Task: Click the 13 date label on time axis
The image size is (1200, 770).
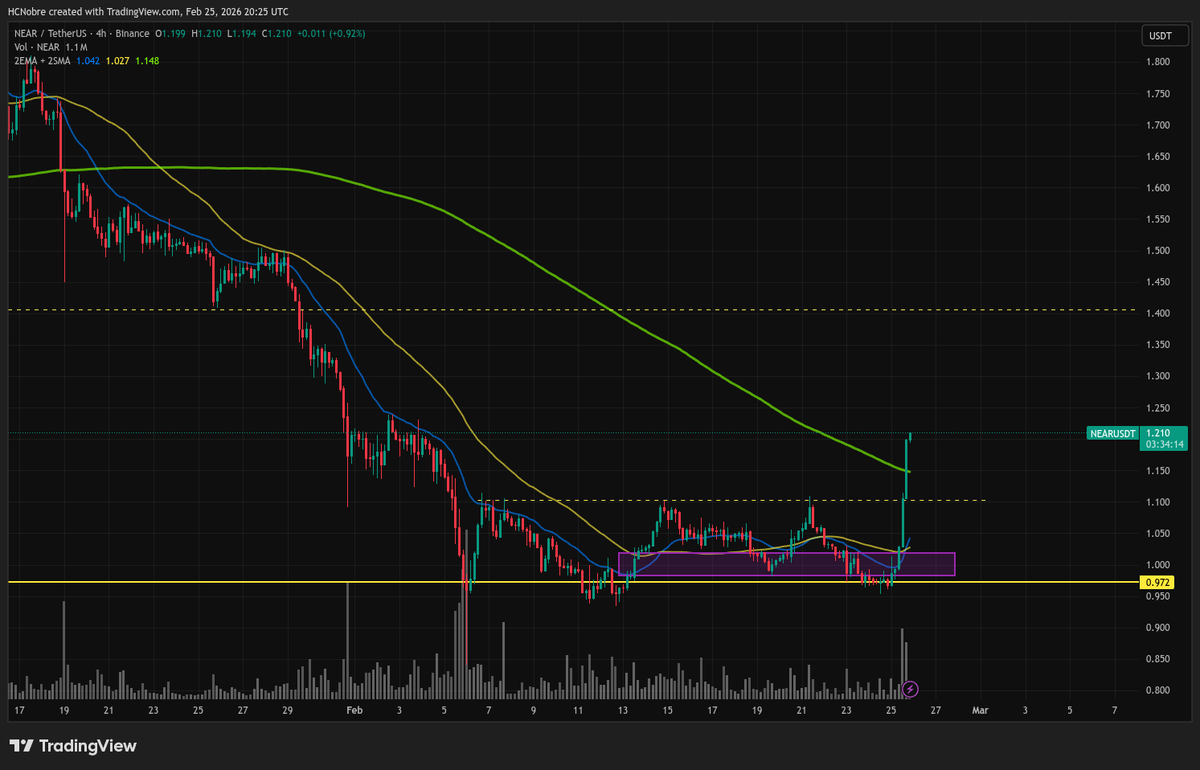Action: (x=623, y=711)
